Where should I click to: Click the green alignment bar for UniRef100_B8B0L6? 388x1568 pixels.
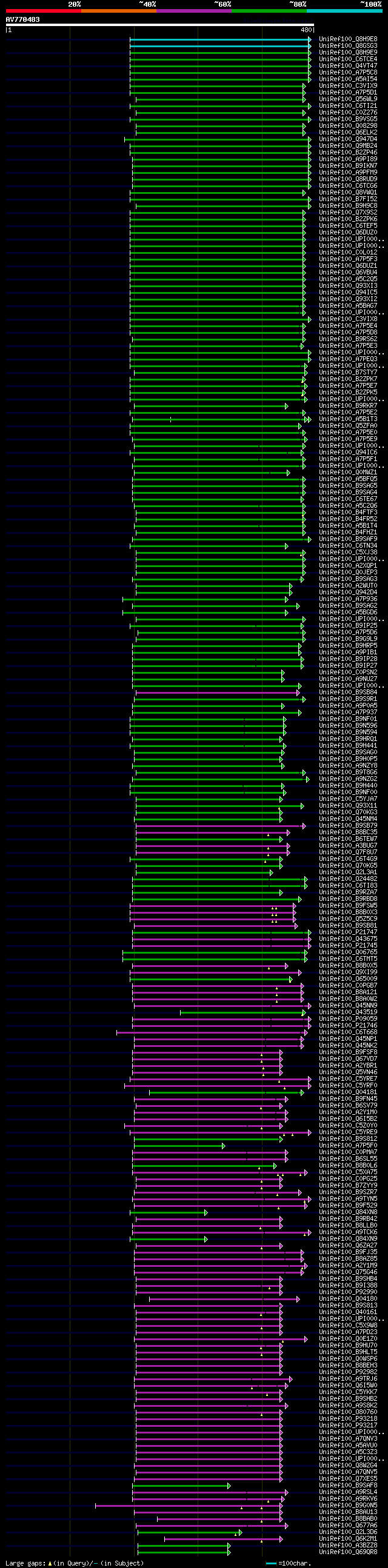204,1166
